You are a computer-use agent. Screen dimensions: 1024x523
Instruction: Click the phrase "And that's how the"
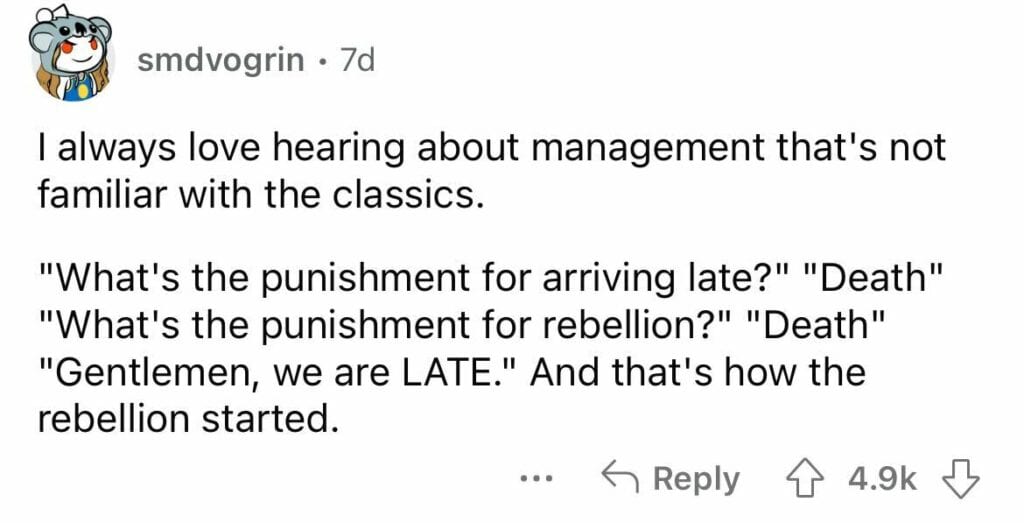click(698, 372)
